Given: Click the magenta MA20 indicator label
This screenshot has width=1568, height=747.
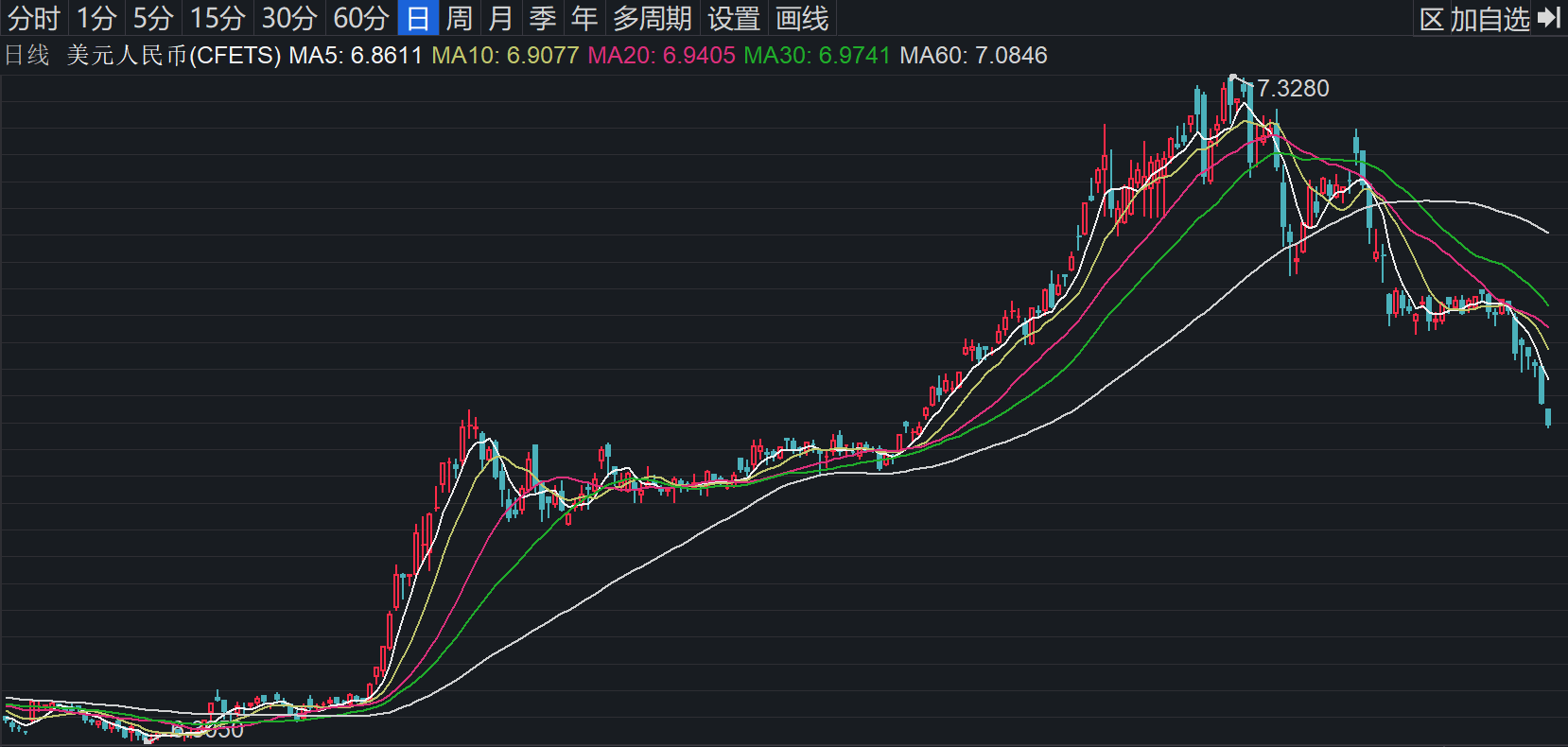Looking at the screenshot, I should point(661,56).
